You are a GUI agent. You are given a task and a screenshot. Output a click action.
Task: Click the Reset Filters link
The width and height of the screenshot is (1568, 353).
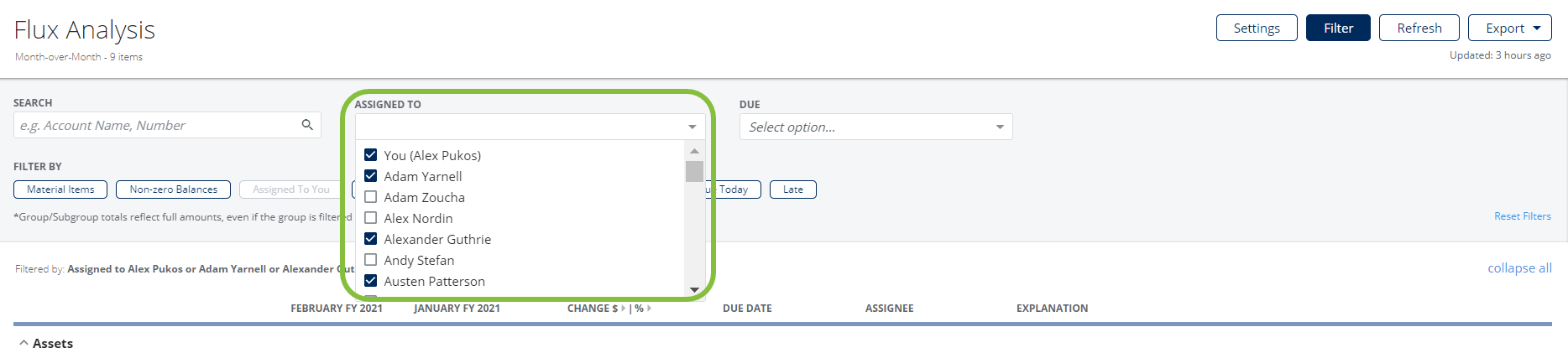[x=1523, y=216]
